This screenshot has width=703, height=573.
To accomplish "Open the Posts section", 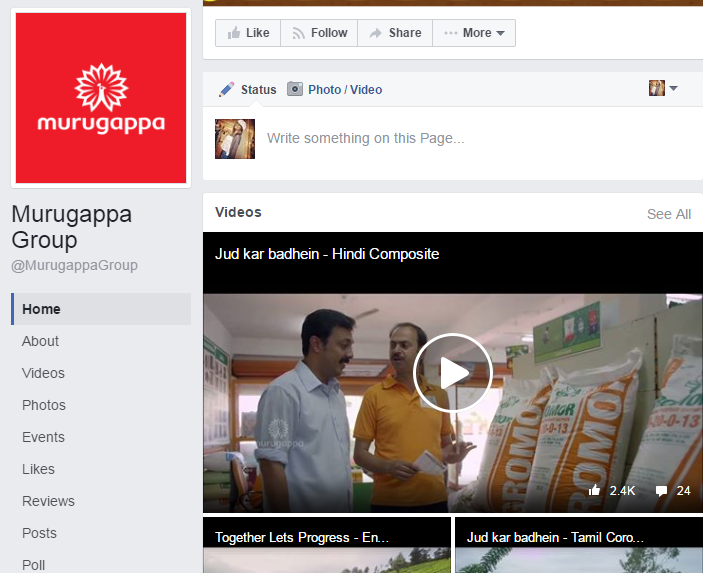I will tap(39, 533).
